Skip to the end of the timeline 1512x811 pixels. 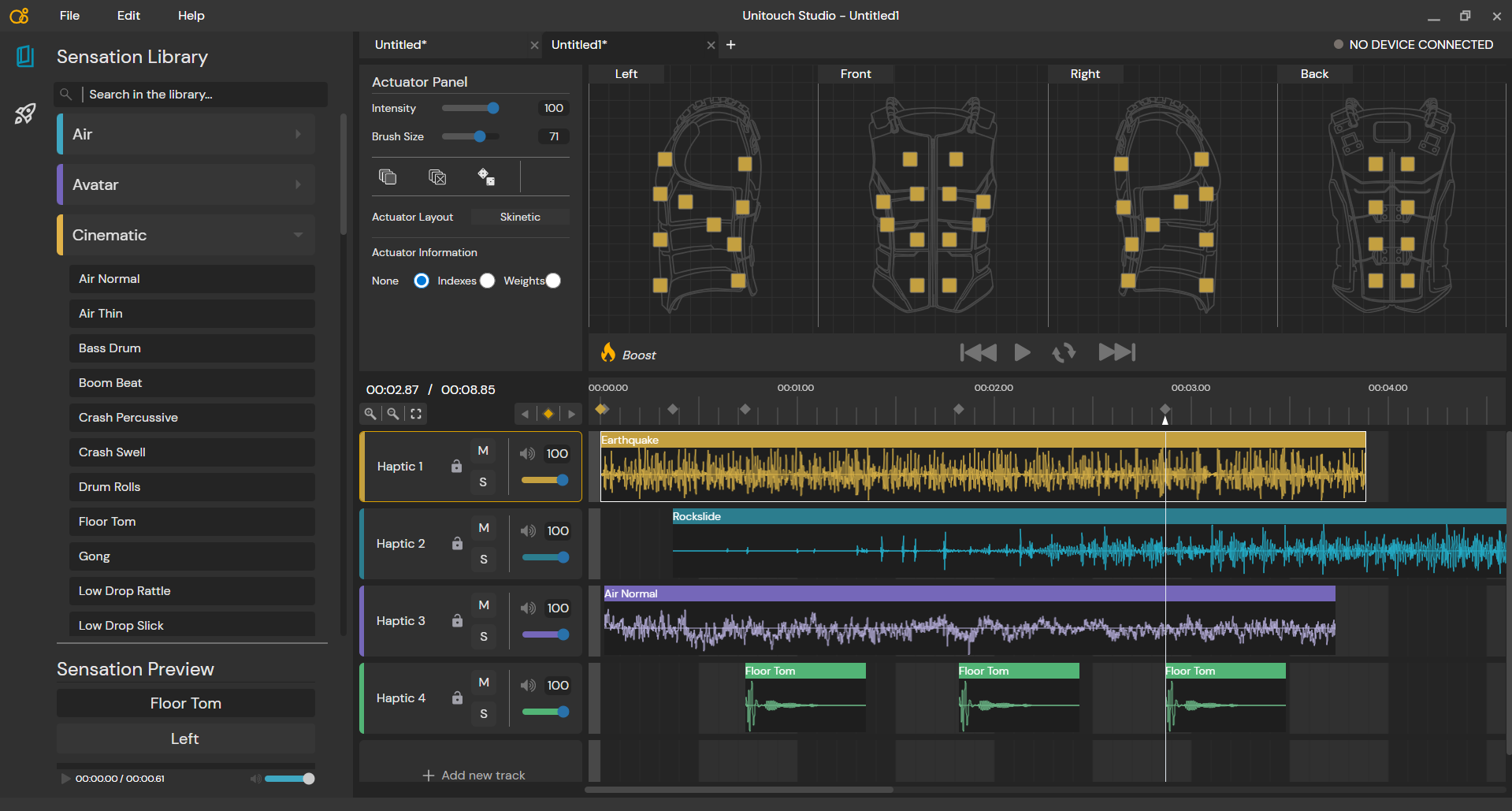coord(1116,352)
